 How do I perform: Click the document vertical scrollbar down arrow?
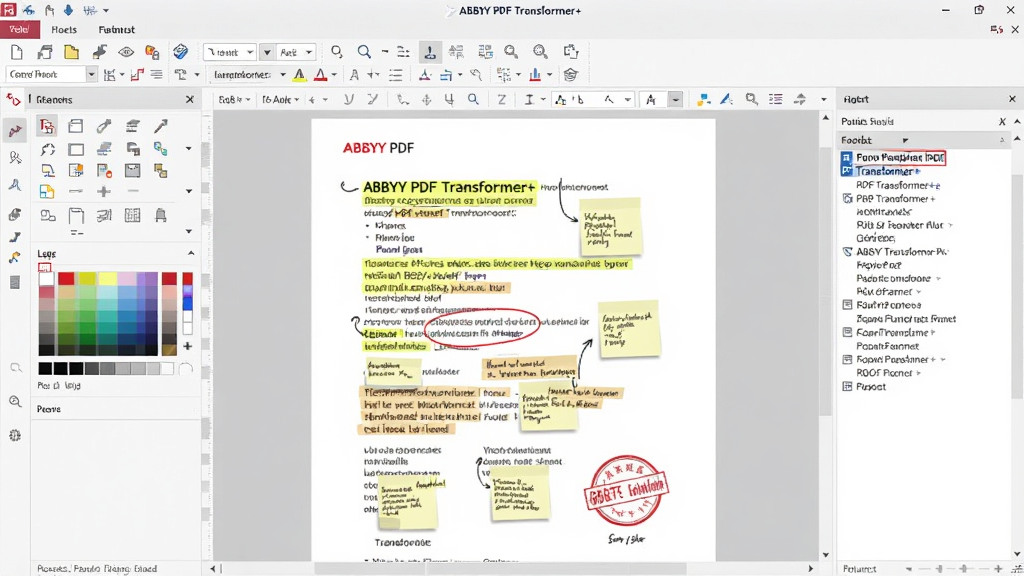[x=826, y=554]
